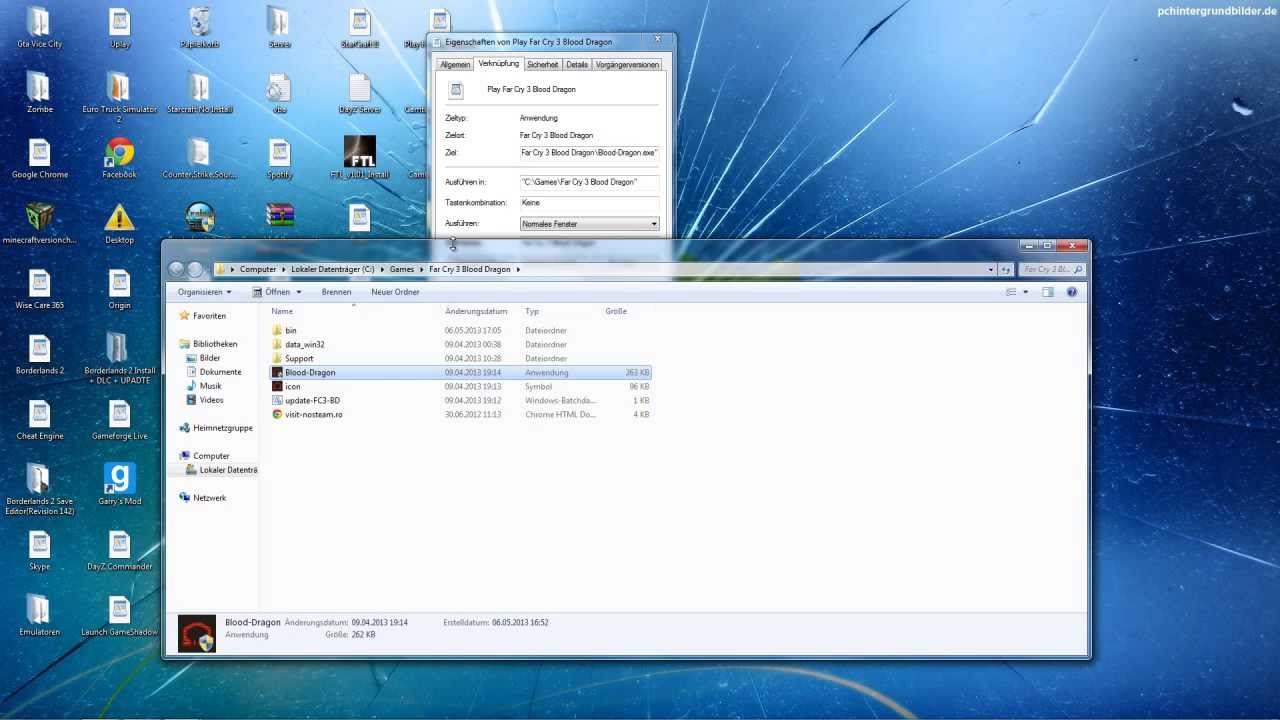This screenshot has height=720, width=1280.
Task: Select the update-FC3-BD batch file
Action: [x=460, y=400]
